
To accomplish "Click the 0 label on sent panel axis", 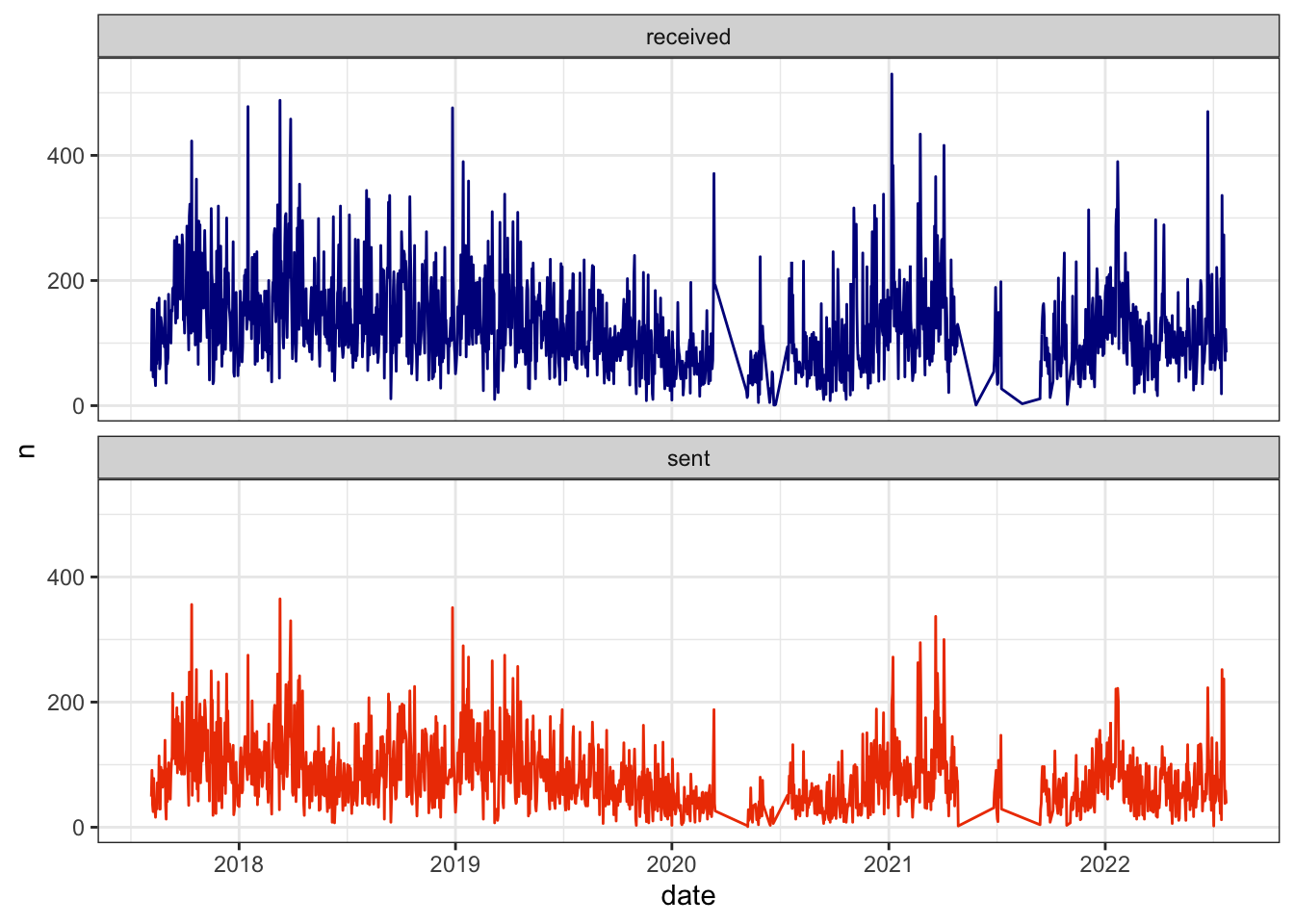I will click(79, 828).
